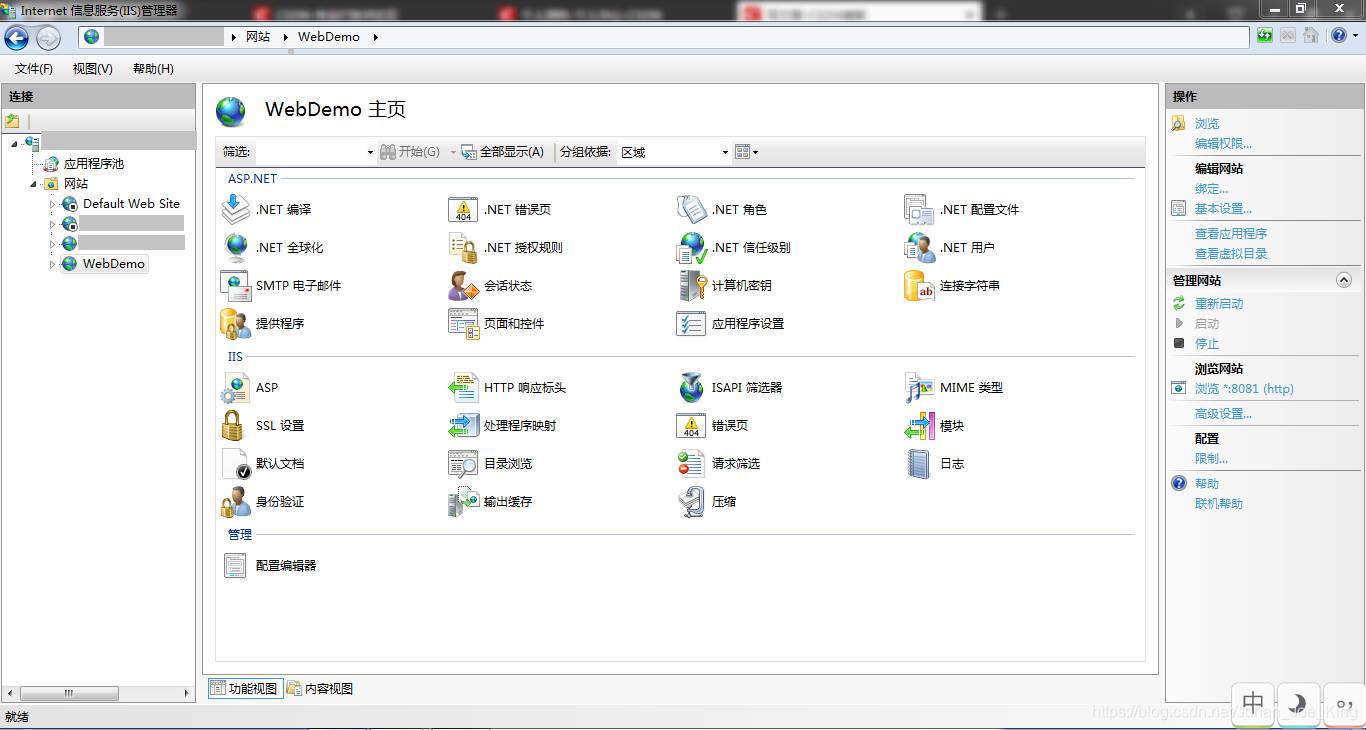The image size is (1366, 730).
Task: Open the 连接字符串 connection strings icon
Action: [x=919, y=285]
